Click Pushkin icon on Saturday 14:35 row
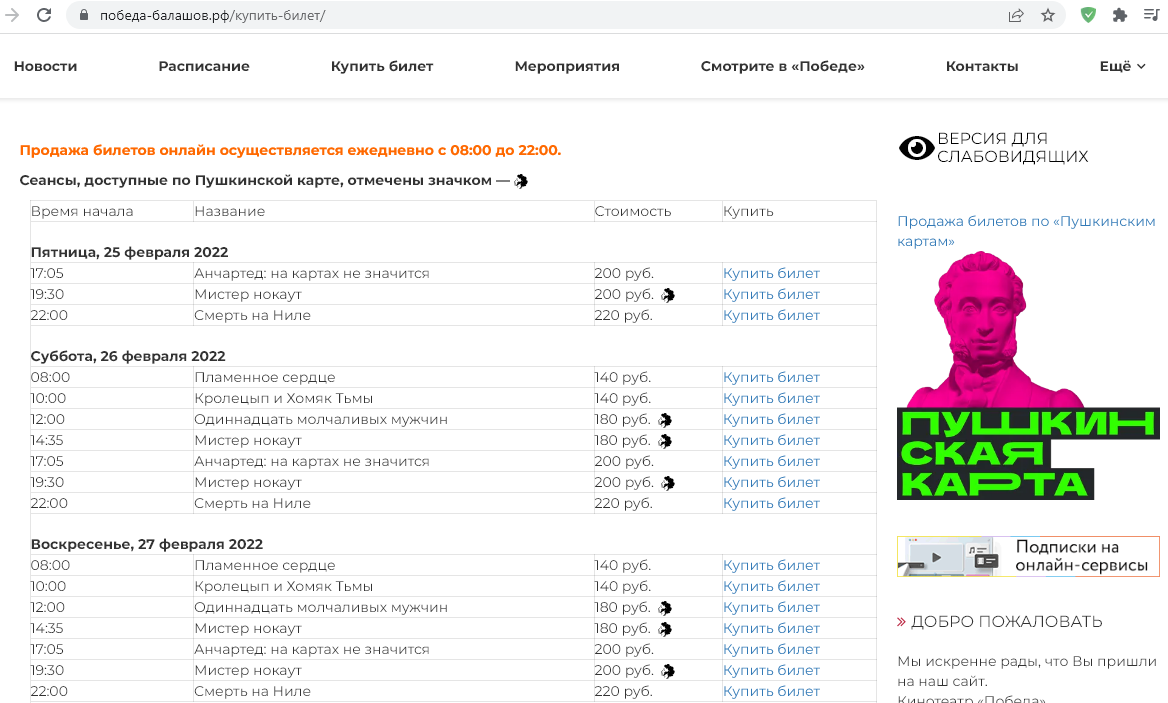The width and height of the screenshot is (1168, 703). tap(665, 441)
